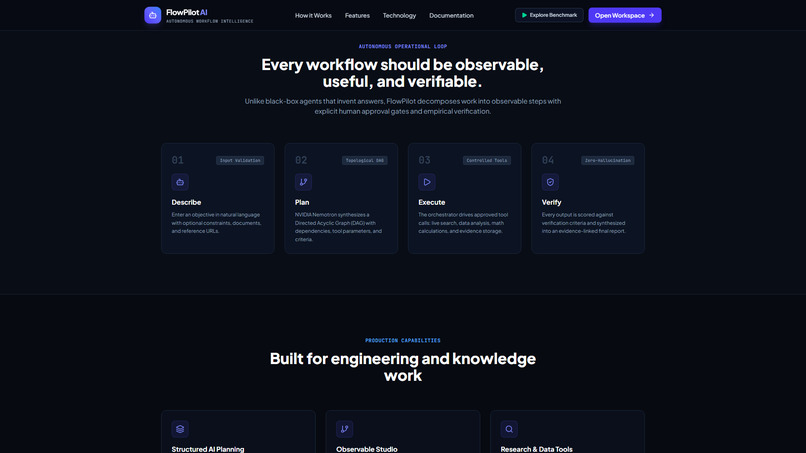Click the Controlled Tools tag
The image size is (806, 453).
point(487,160)
